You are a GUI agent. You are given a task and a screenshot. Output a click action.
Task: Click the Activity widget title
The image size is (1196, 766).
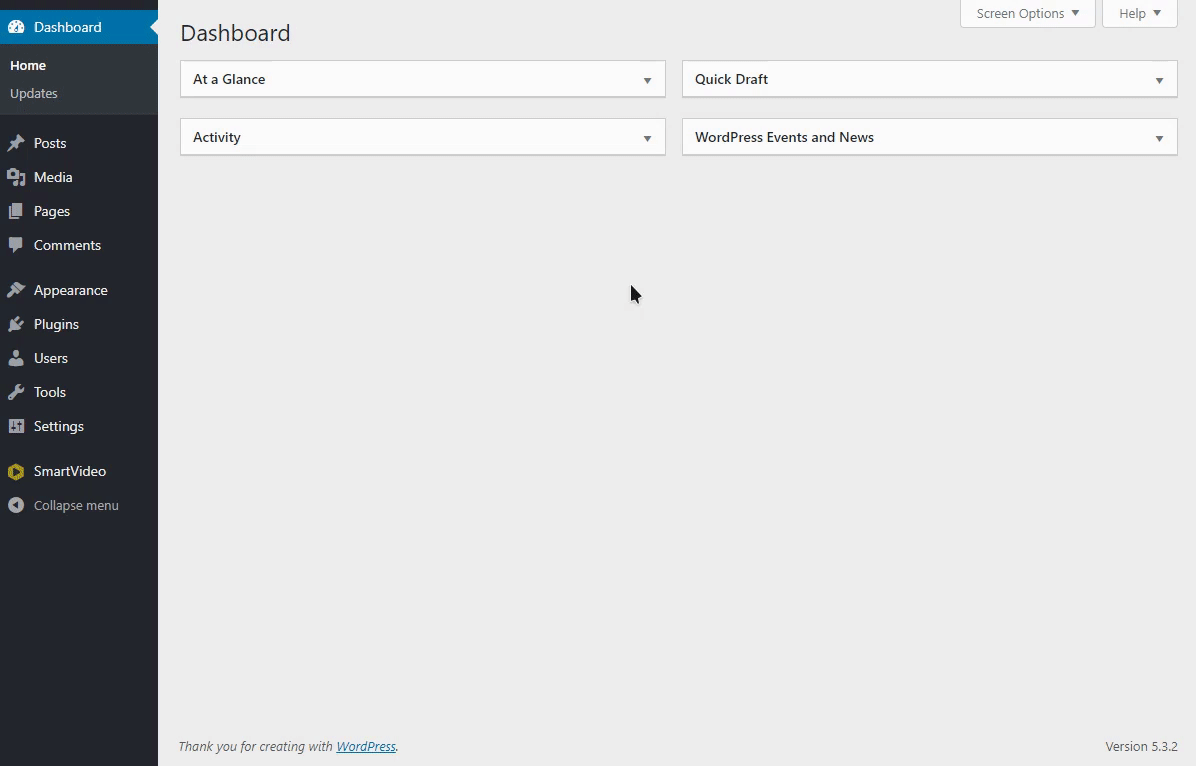[217, 137]
